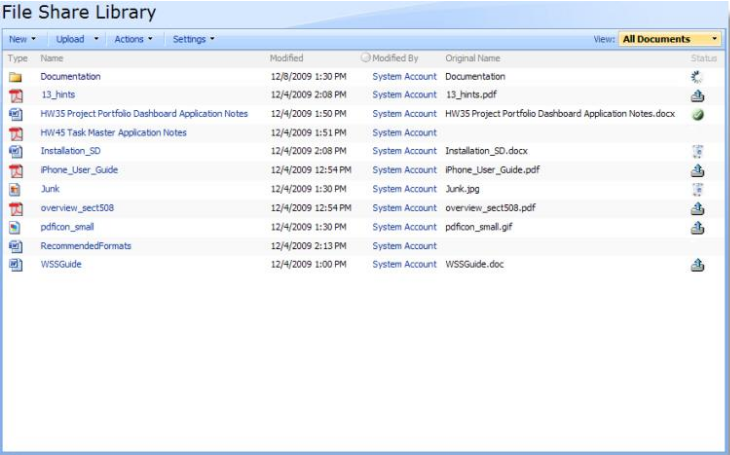
Task: Open the pdficon_small file link
Action: 68,227
